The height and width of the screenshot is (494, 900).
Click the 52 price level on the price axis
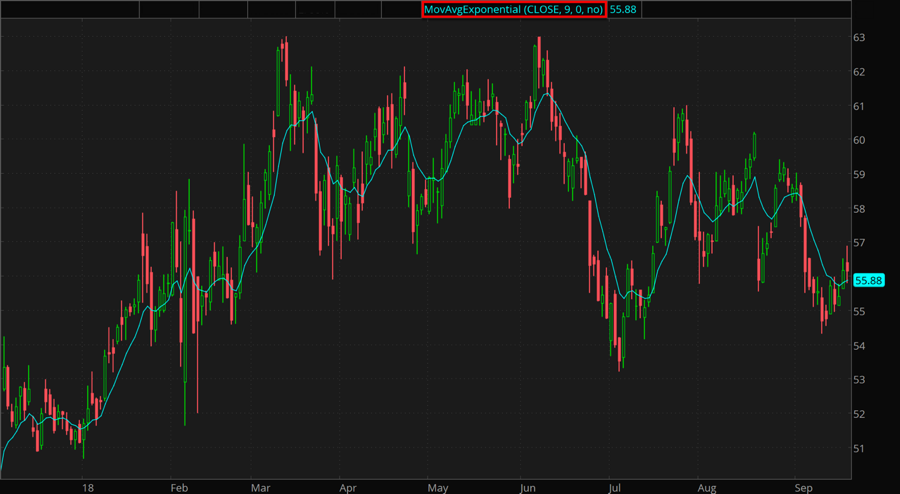859,414
